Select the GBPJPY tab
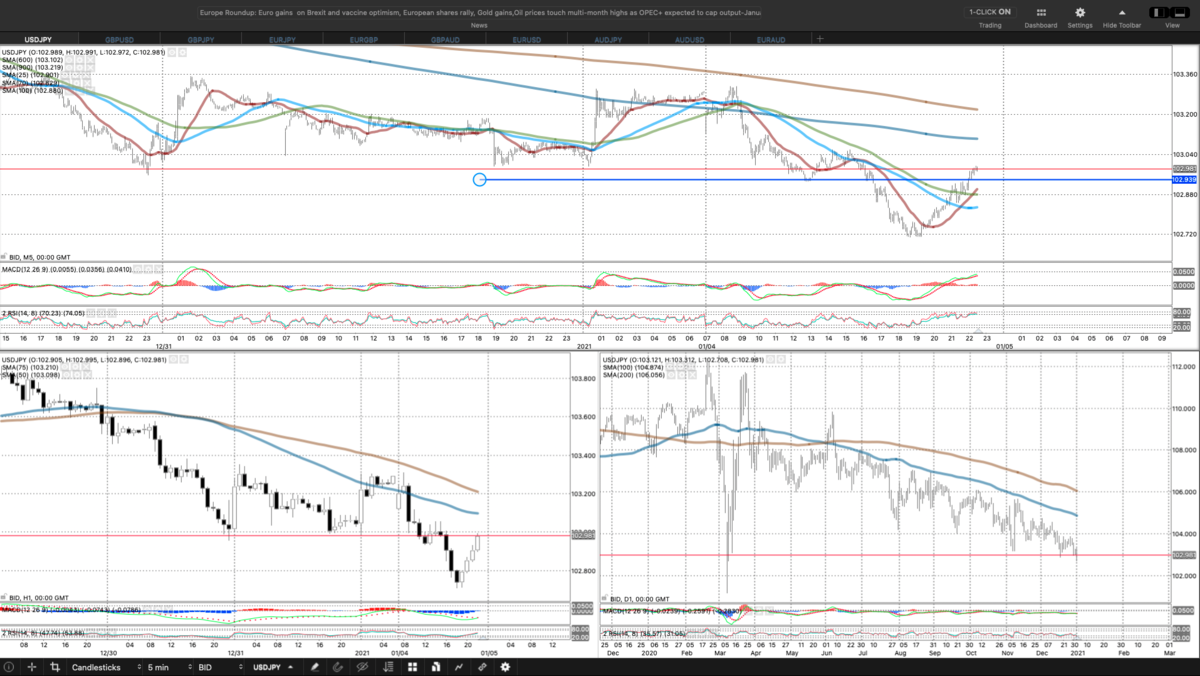The image size is (1200, 676). (x=202, y=38)
